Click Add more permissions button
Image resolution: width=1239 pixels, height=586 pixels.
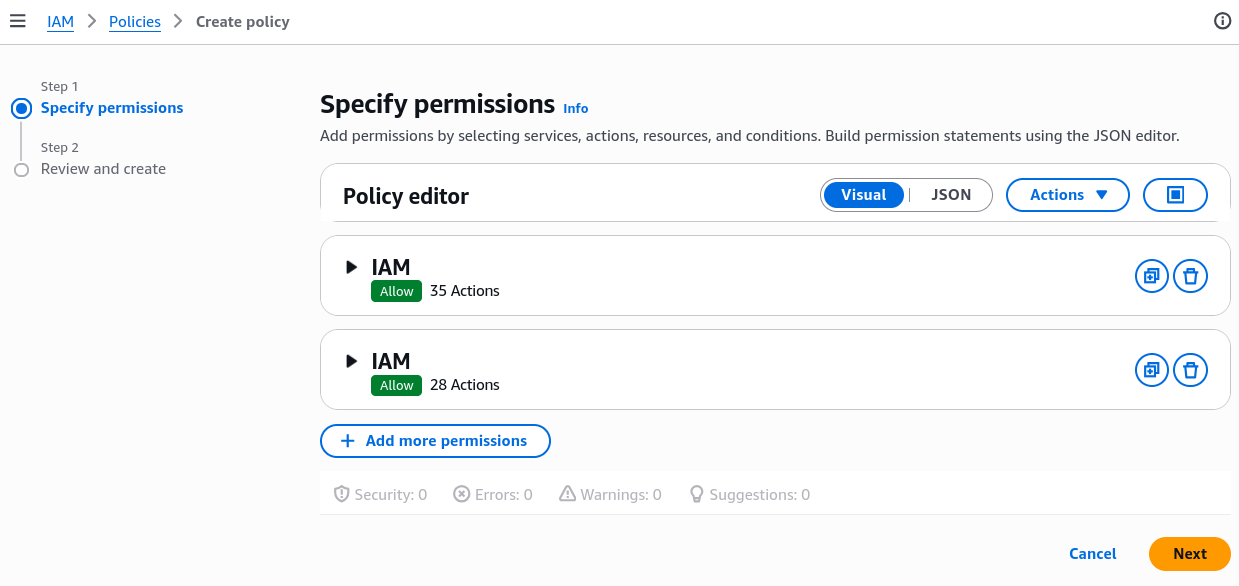click(435, 441)
